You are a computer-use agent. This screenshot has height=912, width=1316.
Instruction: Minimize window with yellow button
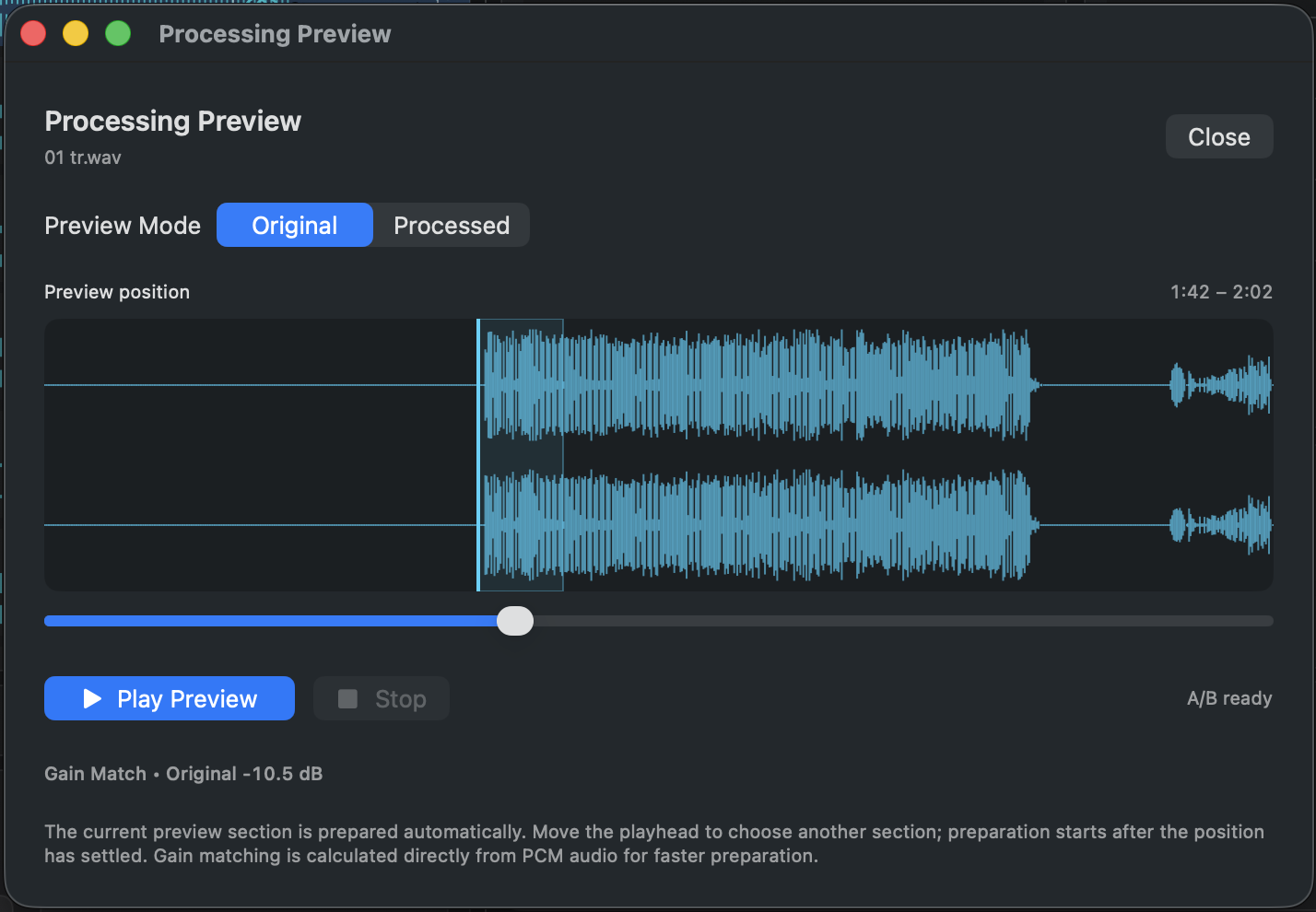[x=76, y=34]
